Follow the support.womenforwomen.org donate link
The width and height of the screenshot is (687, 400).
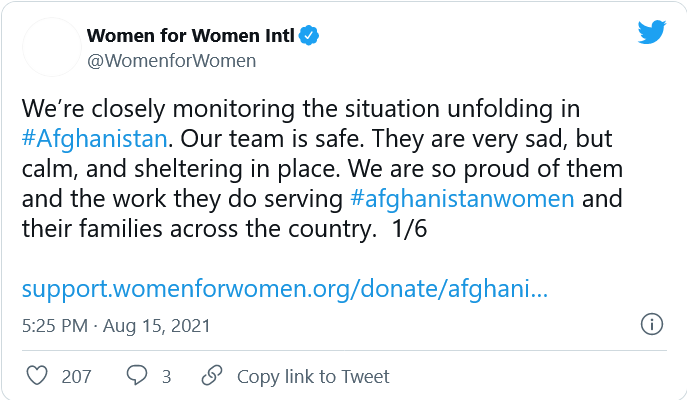tap(284, 290)
